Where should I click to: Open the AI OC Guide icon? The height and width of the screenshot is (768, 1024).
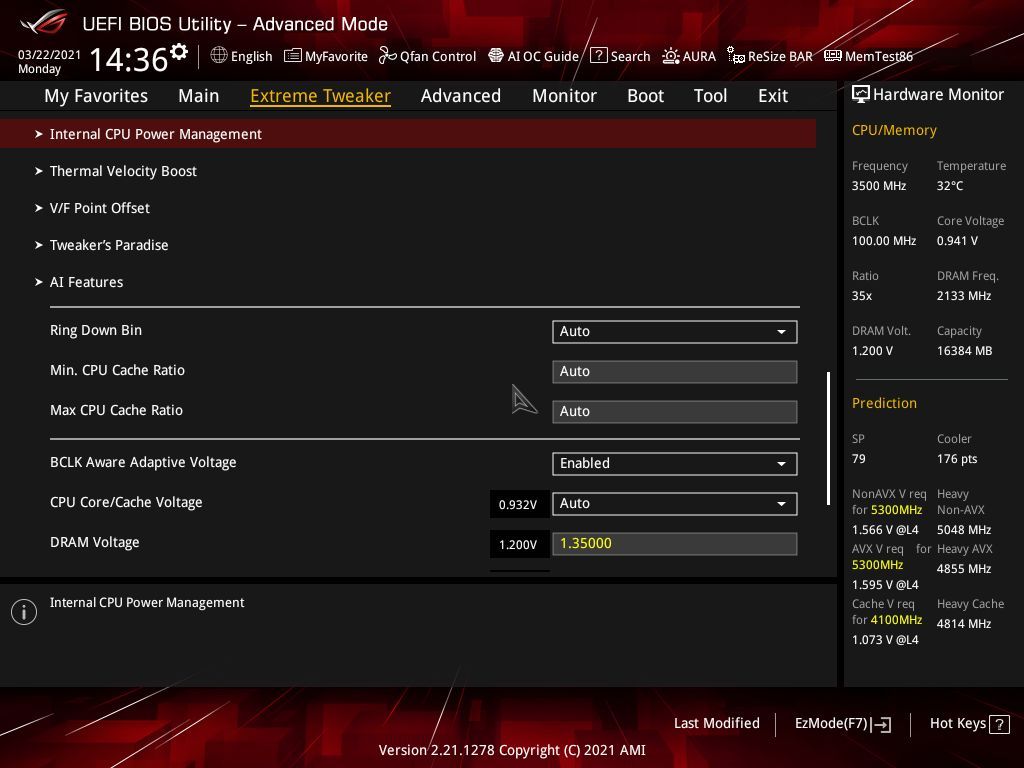click(x=496, y=56)
